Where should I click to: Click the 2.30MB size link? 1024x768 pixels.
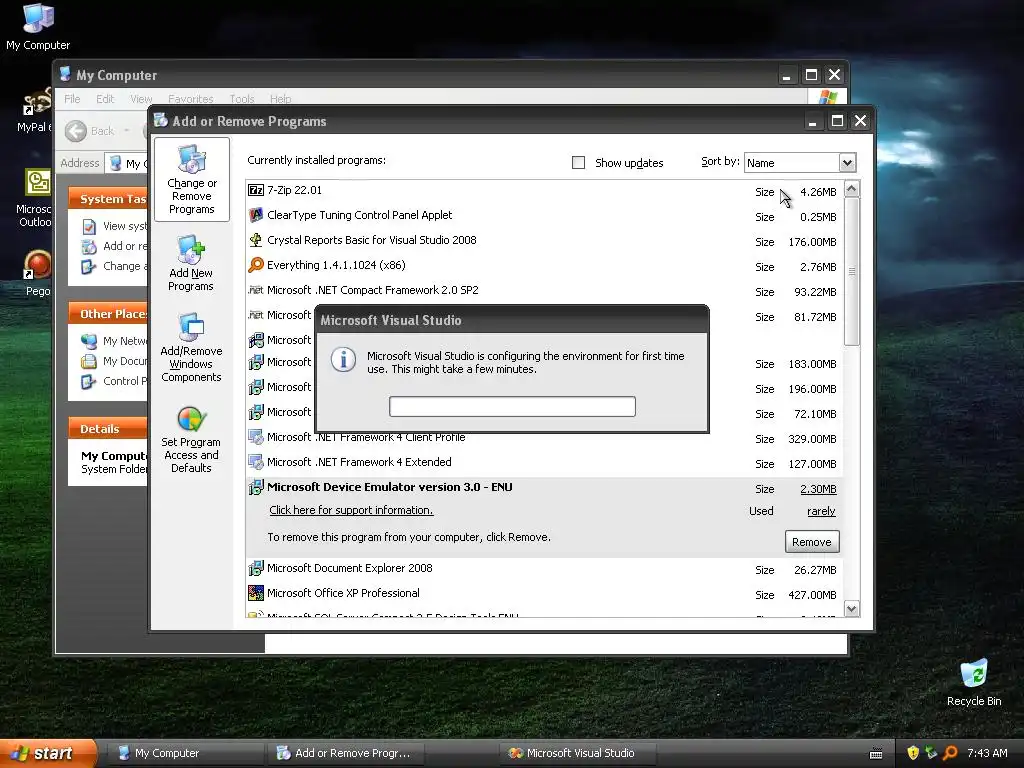tap(818, 489)
